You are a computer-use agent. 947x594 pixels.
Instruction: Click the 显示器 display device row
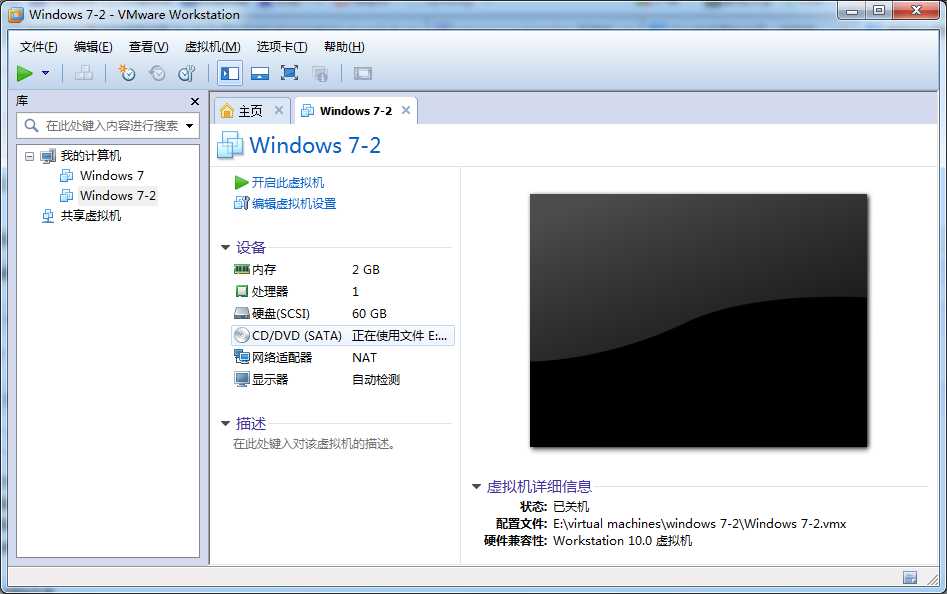[x=342, y=380]
